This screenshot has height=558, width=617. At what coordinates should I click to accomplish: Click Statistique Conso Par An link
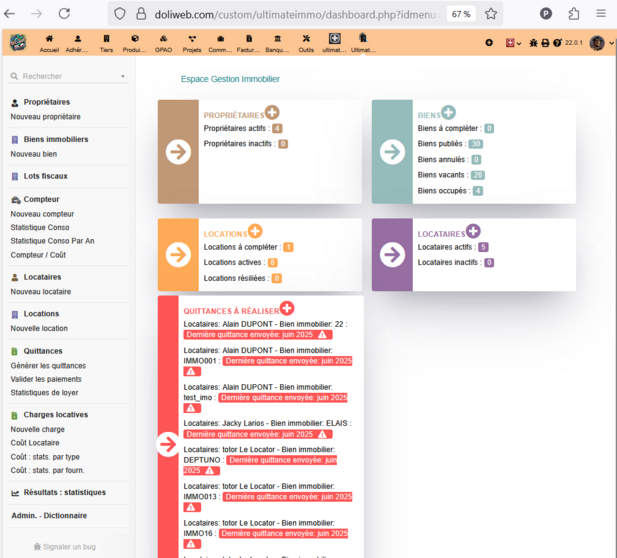point(52,241)
